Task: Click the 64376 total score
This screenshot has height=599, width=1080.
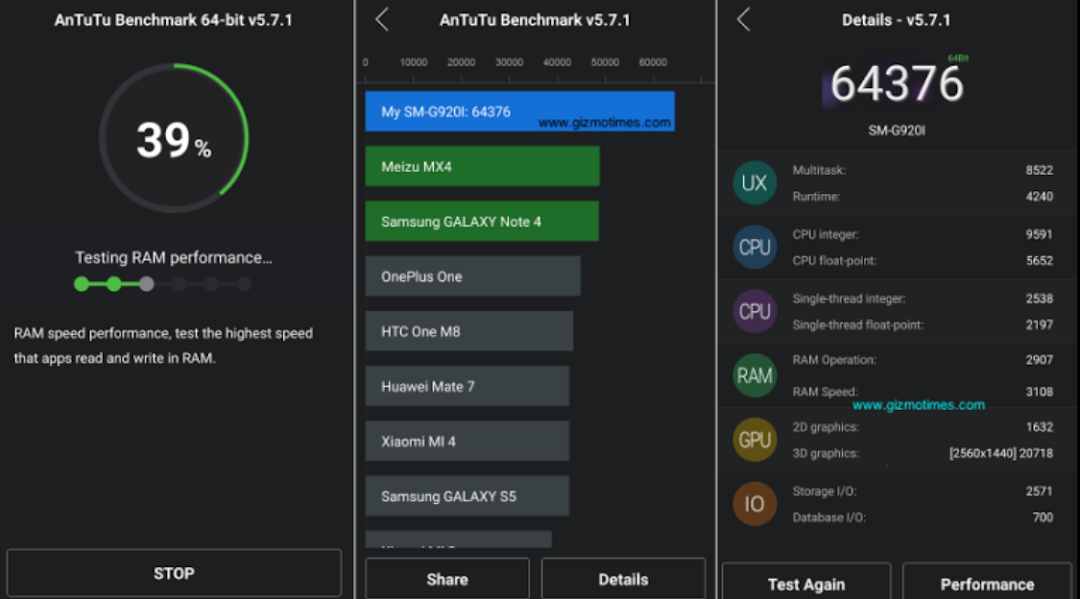Action: click(896, 84)
